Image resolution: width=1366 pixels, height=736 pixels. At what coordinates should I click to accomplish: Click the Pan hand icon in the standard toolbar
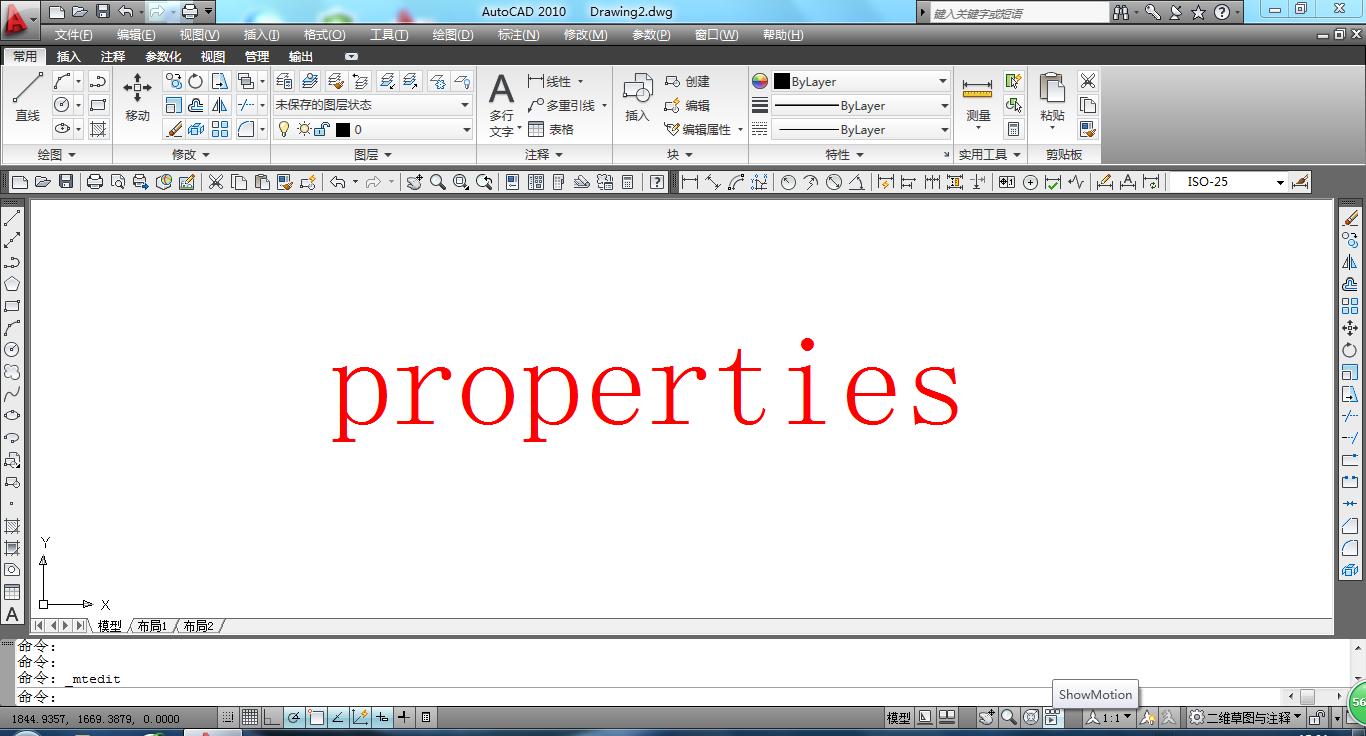(x=414, y=182)
